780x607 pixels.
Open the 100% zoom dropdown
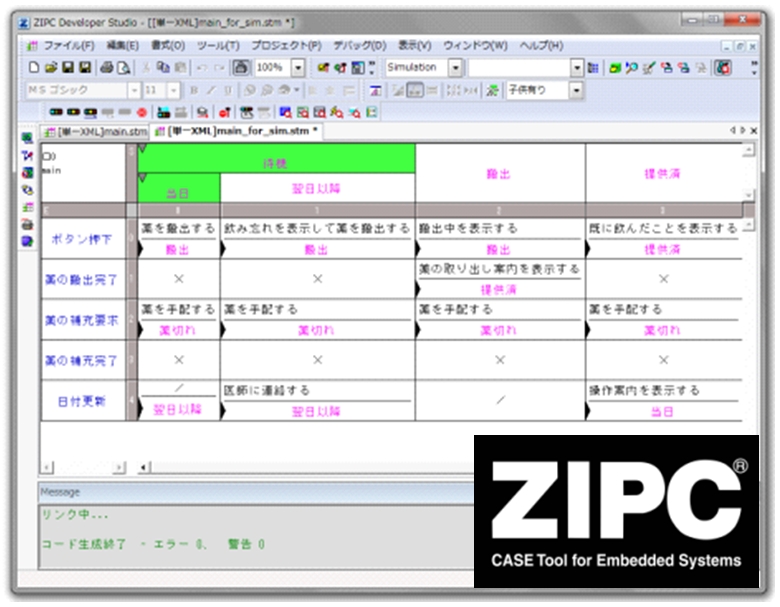point(298,68)
